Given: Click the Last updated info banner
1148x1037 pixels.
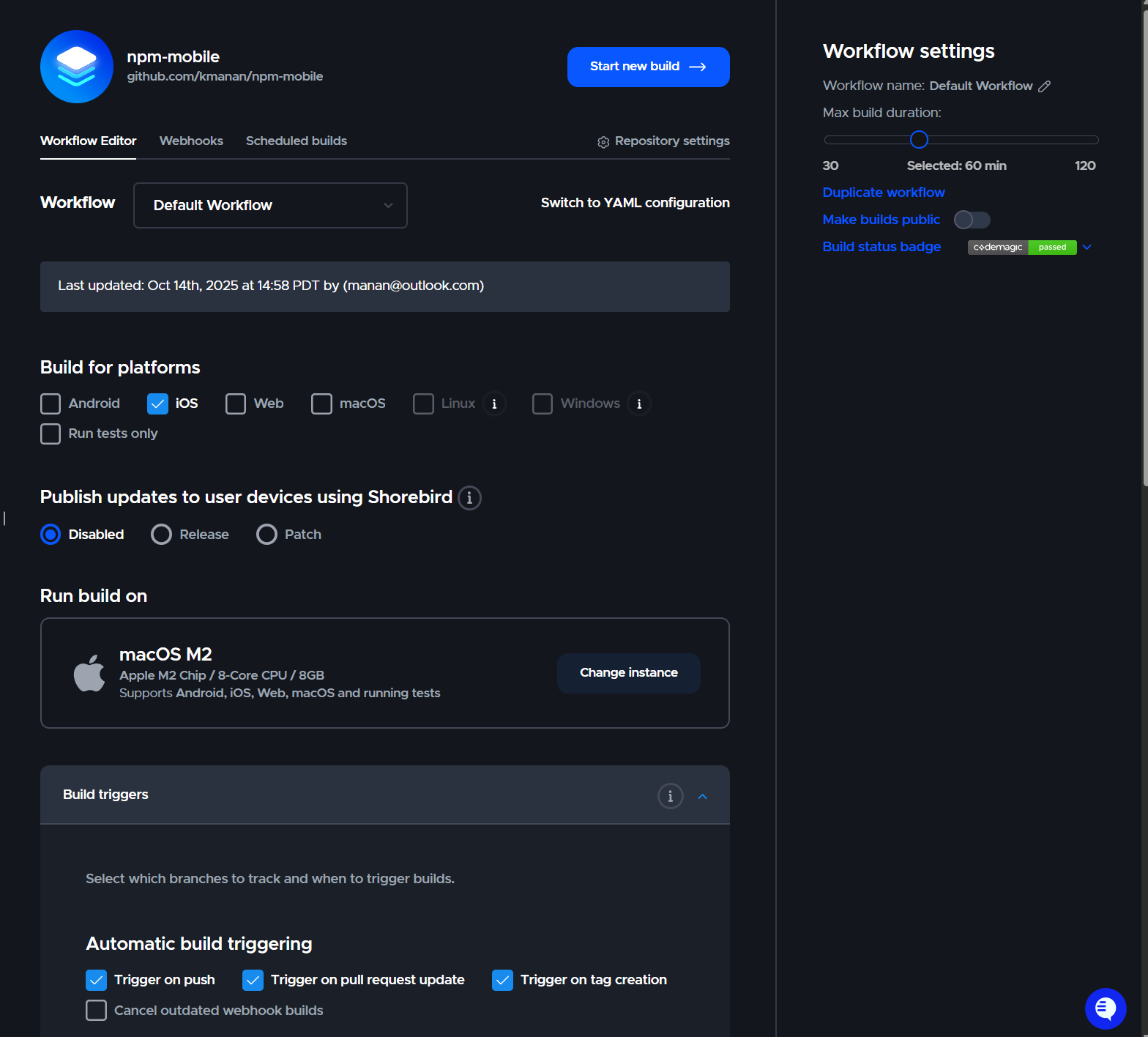Looking at the screenshot, I should click(385, 286).
